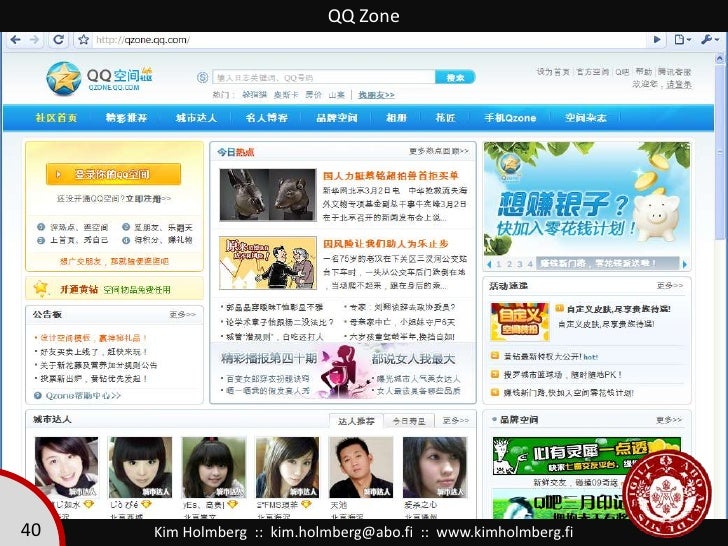Open the 精彩推荐 navigation tab
The width and height of the screenshot is (728, 546).
tap(126, 118)
